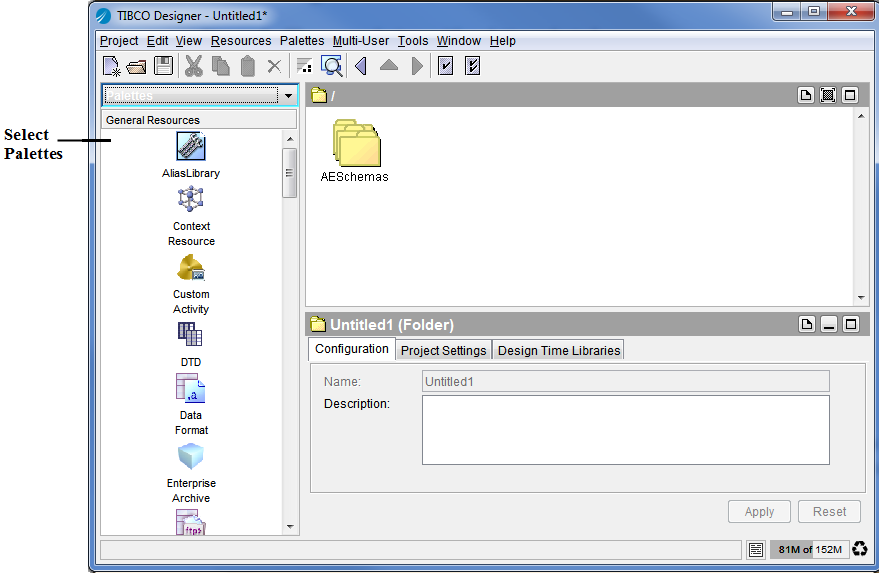Click the status bar console log icon
The width and height of the screenshot is (879, 573).
(756, 549)
